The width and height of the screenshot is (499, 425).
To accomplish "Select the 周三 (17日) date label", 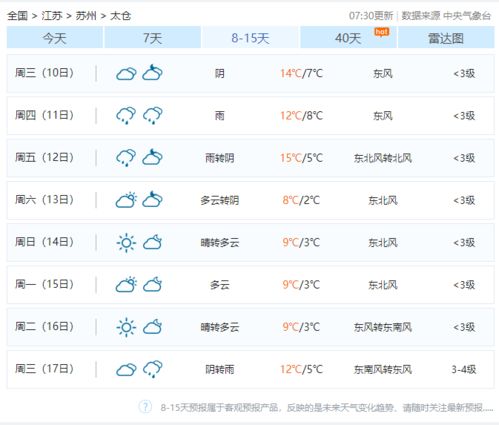I will coord(44,368).
